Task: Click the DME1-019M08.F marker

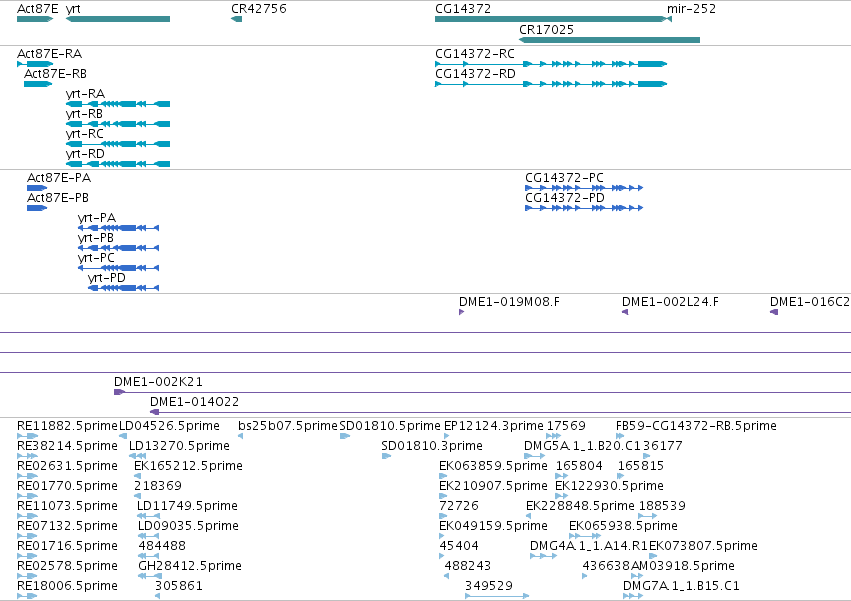Action: [x=461, y=312]
